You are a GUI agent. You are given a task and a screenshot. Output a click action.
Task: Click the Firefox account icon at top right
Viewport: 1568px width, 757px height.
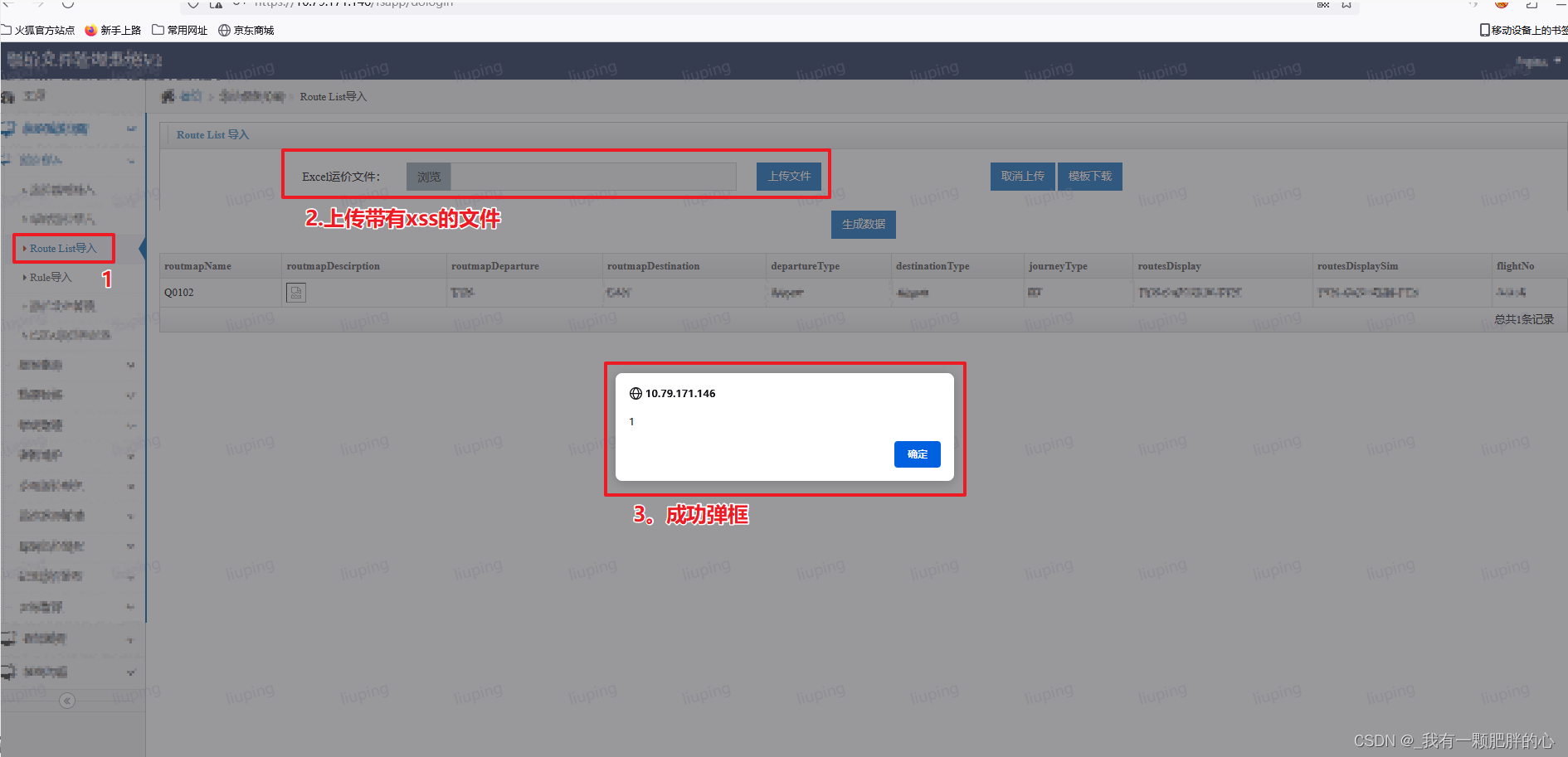click(1501, 4)
